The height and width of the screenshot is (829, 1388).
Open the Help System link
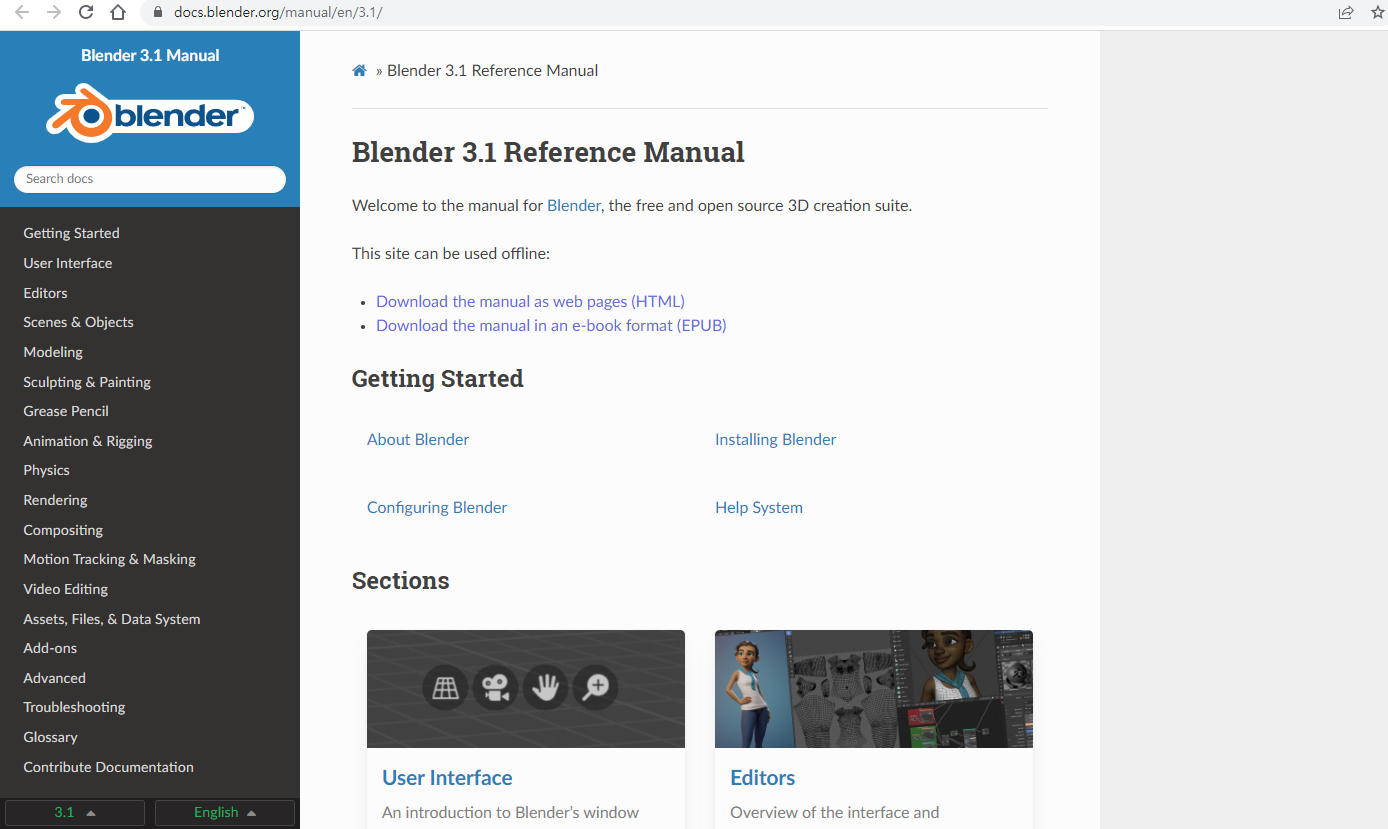[x=759, y=507]
